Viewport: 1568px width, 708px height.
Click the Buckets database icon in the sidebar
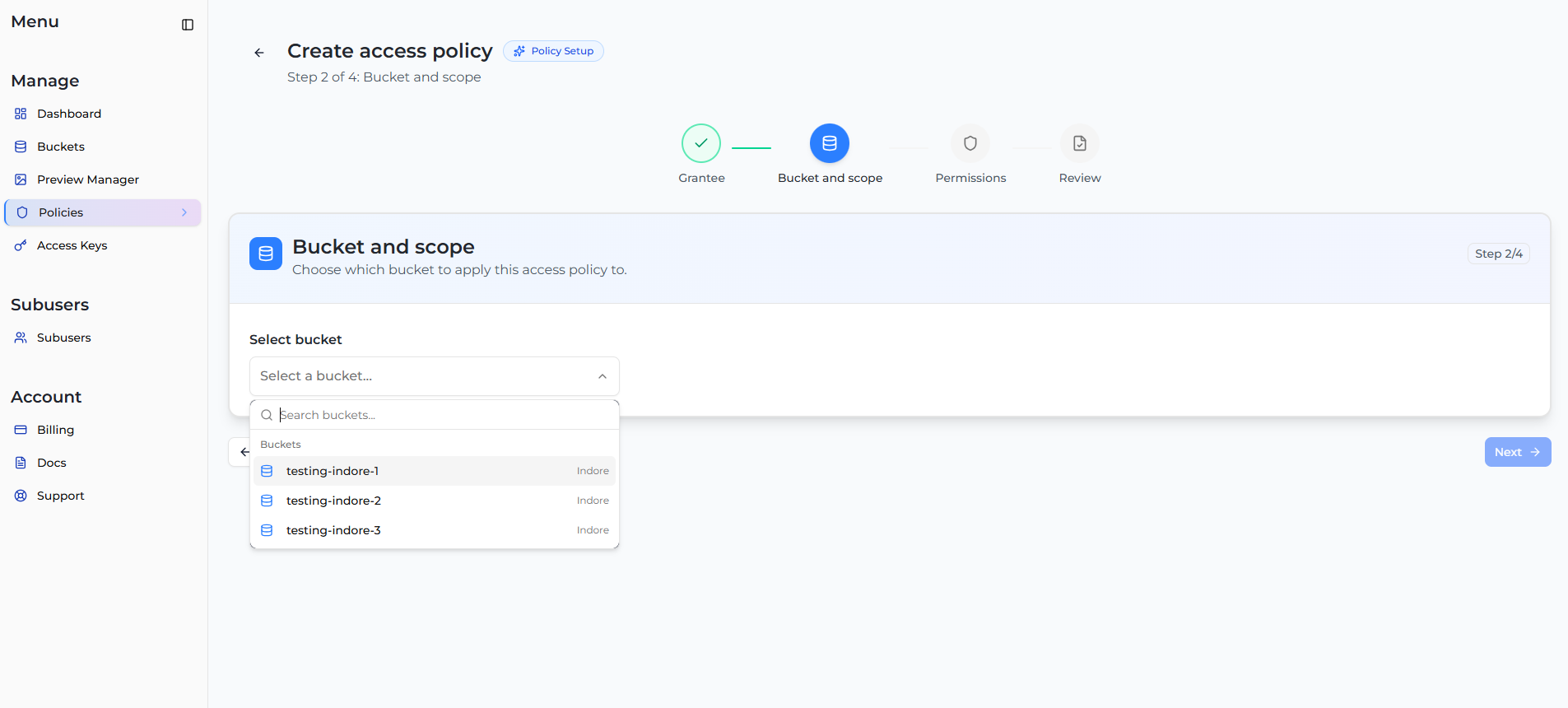[21, 147]
